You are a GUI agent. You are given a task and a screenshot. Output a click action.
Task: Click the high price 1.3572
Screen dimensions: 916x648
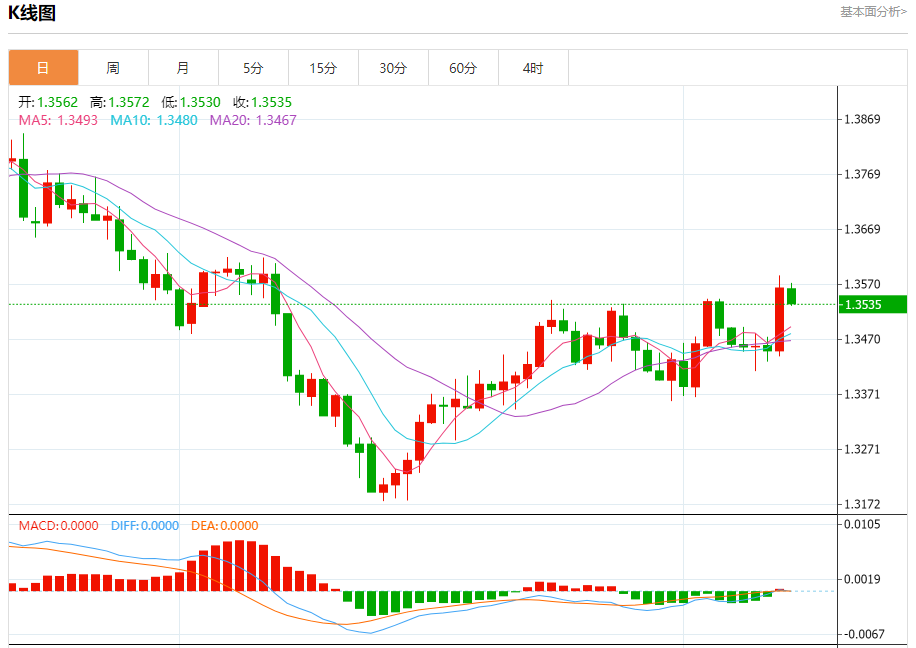(129, 102)
